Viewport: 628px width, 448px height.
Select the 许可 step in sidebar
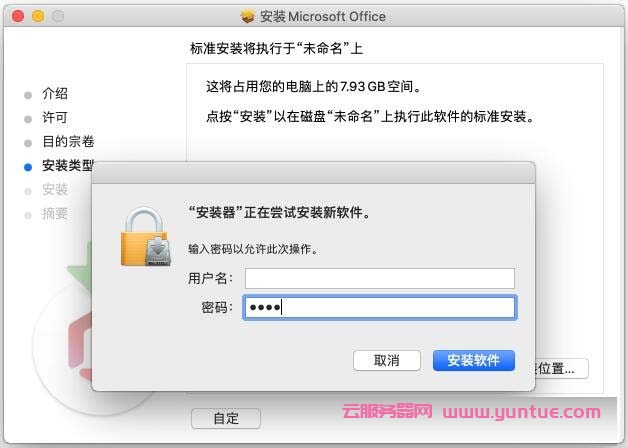[55, 118]
